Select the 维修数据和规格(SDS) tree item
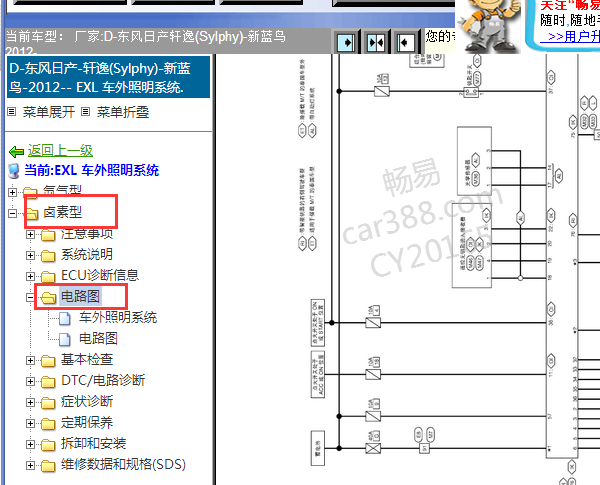Viewport: 600px width, 485px height. click(x=123, y=464)
